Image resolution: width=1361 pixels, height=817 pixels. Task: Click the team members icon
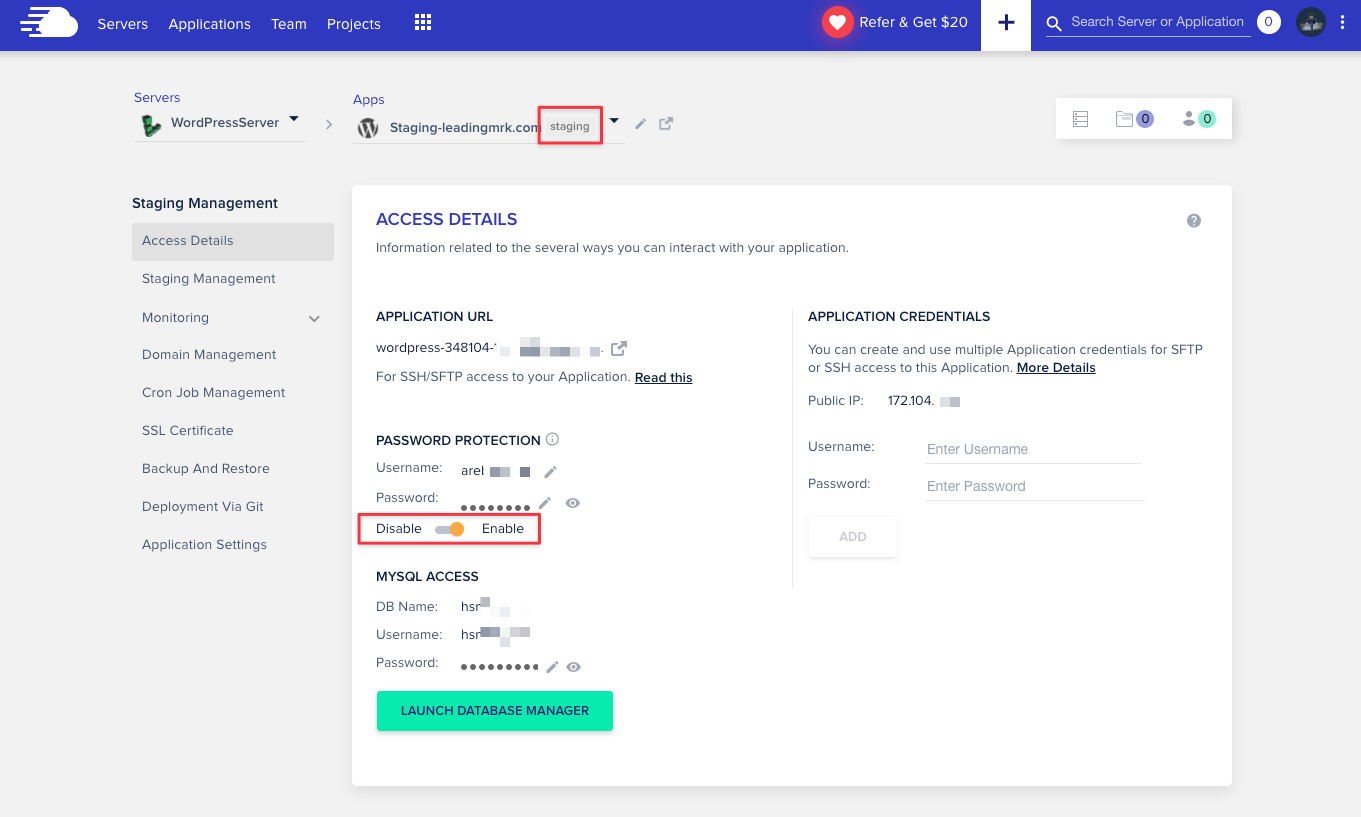[x=1189, y=119]
